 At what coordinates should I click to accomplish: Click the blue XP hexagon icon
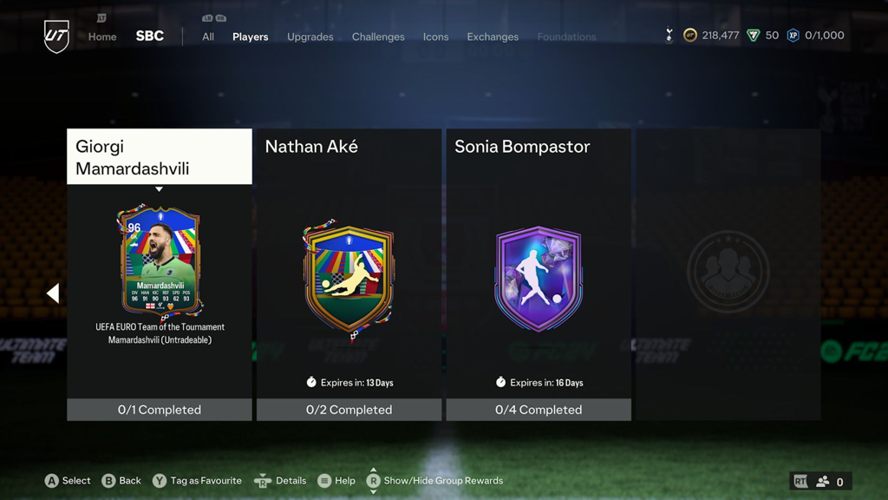[793, 35]
